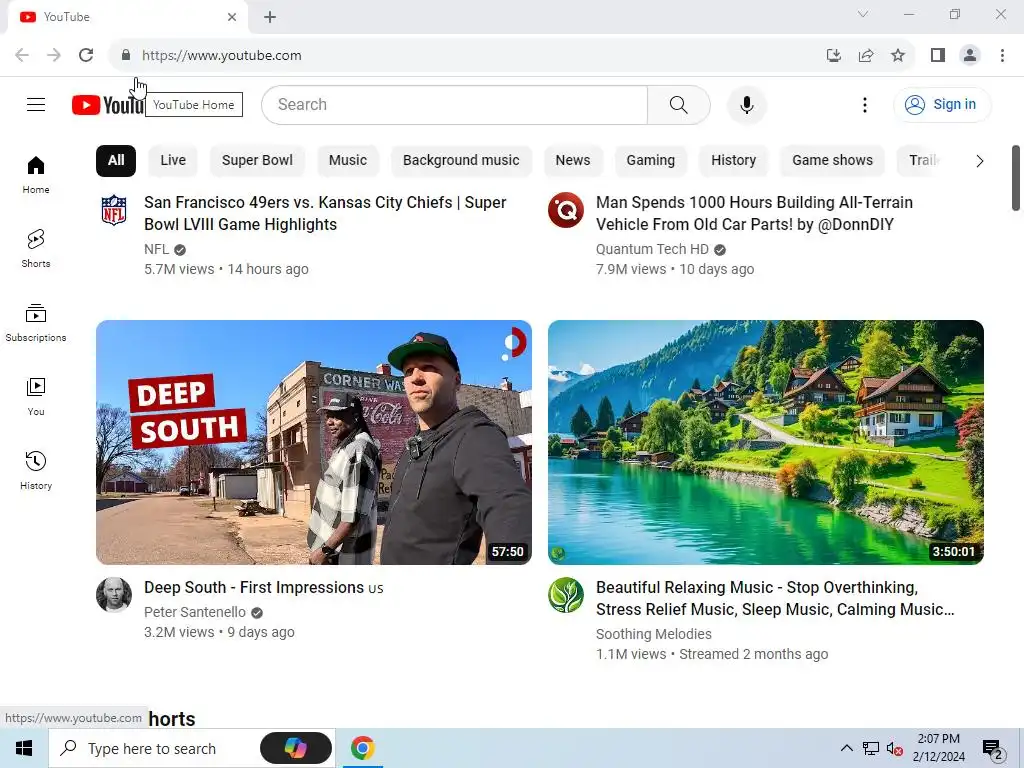View site information lock icon
Viewport: 1024px width, 768px height.
tap(126, 55)
